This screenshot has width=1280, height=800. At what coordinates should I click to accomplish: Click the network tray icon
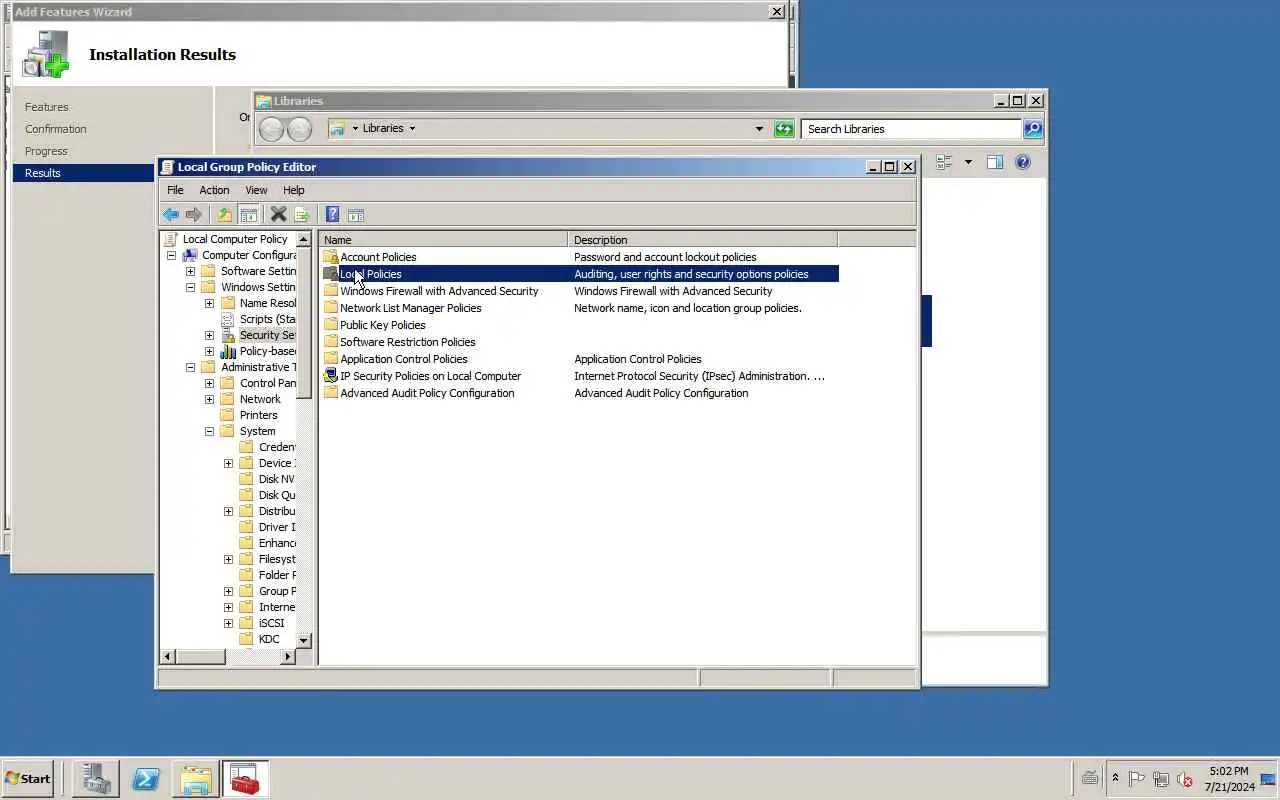pos(1161,779)
